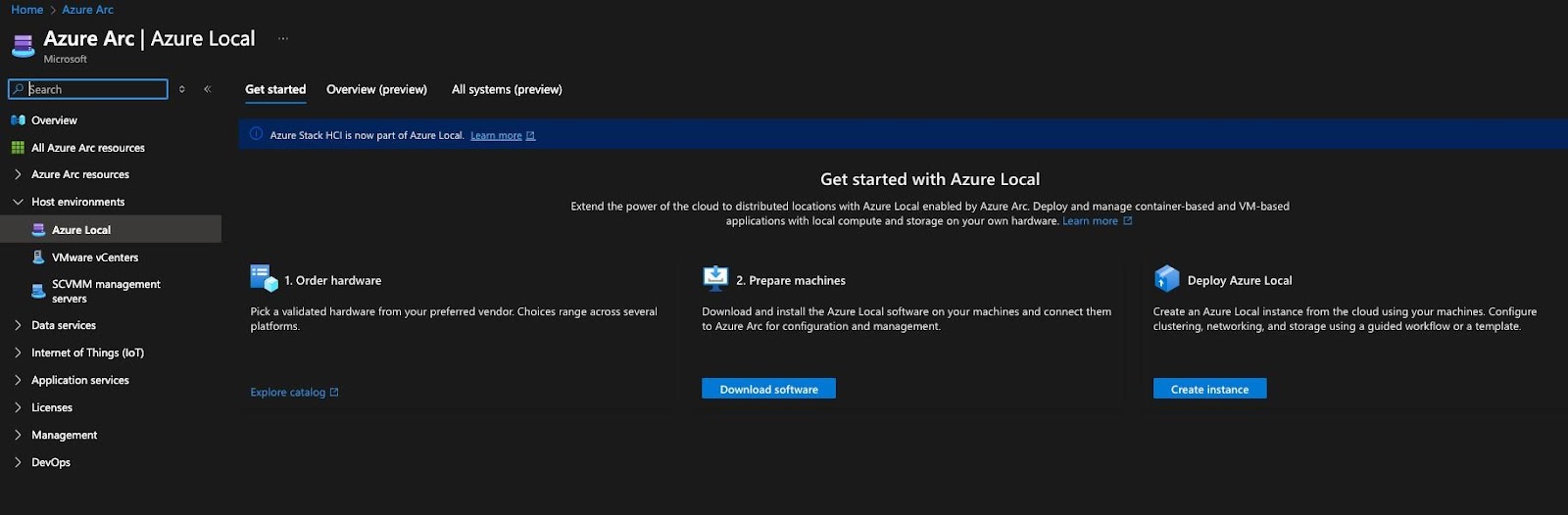Screen dimensions: 1568x515
Task: Expand Management section
Action: click(18, 435)
